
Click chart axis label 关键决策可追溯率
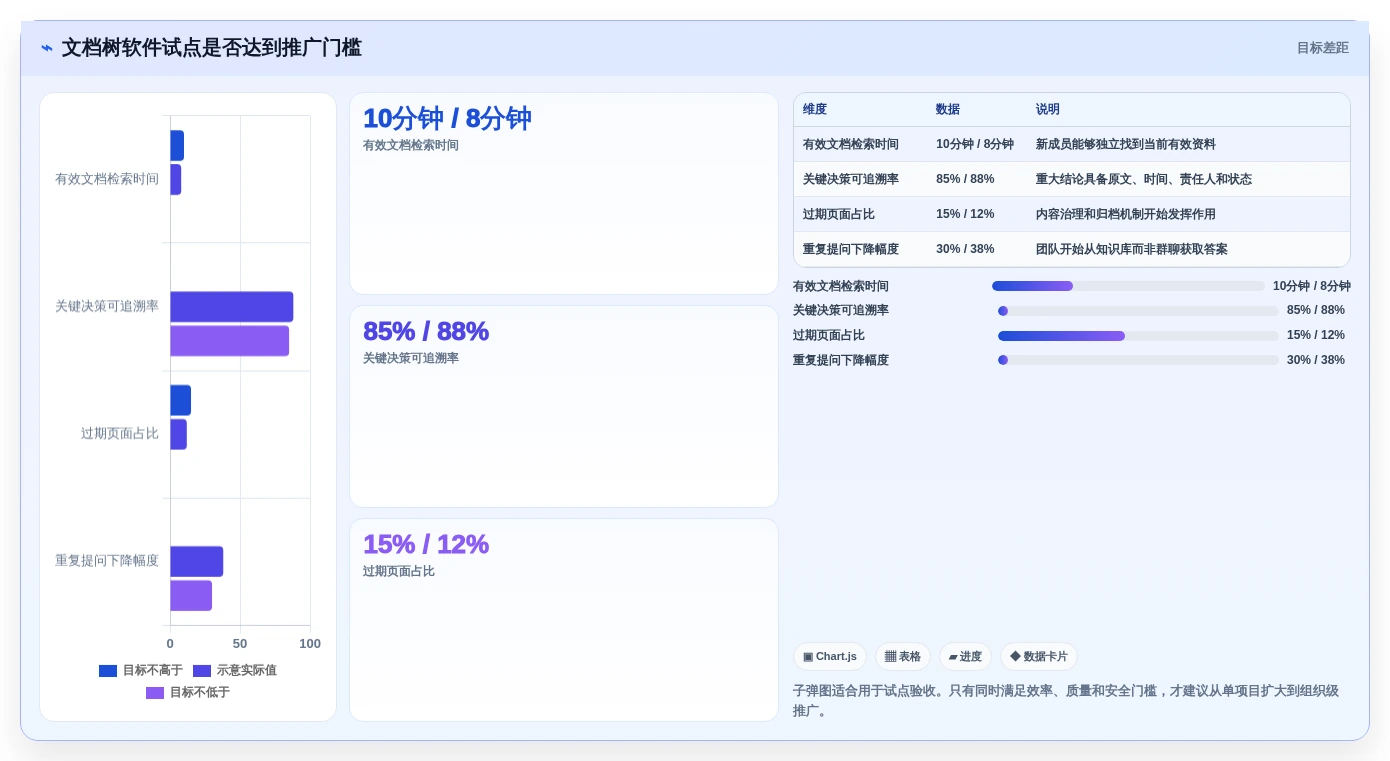pyautogui.click(x=107, y=307)
